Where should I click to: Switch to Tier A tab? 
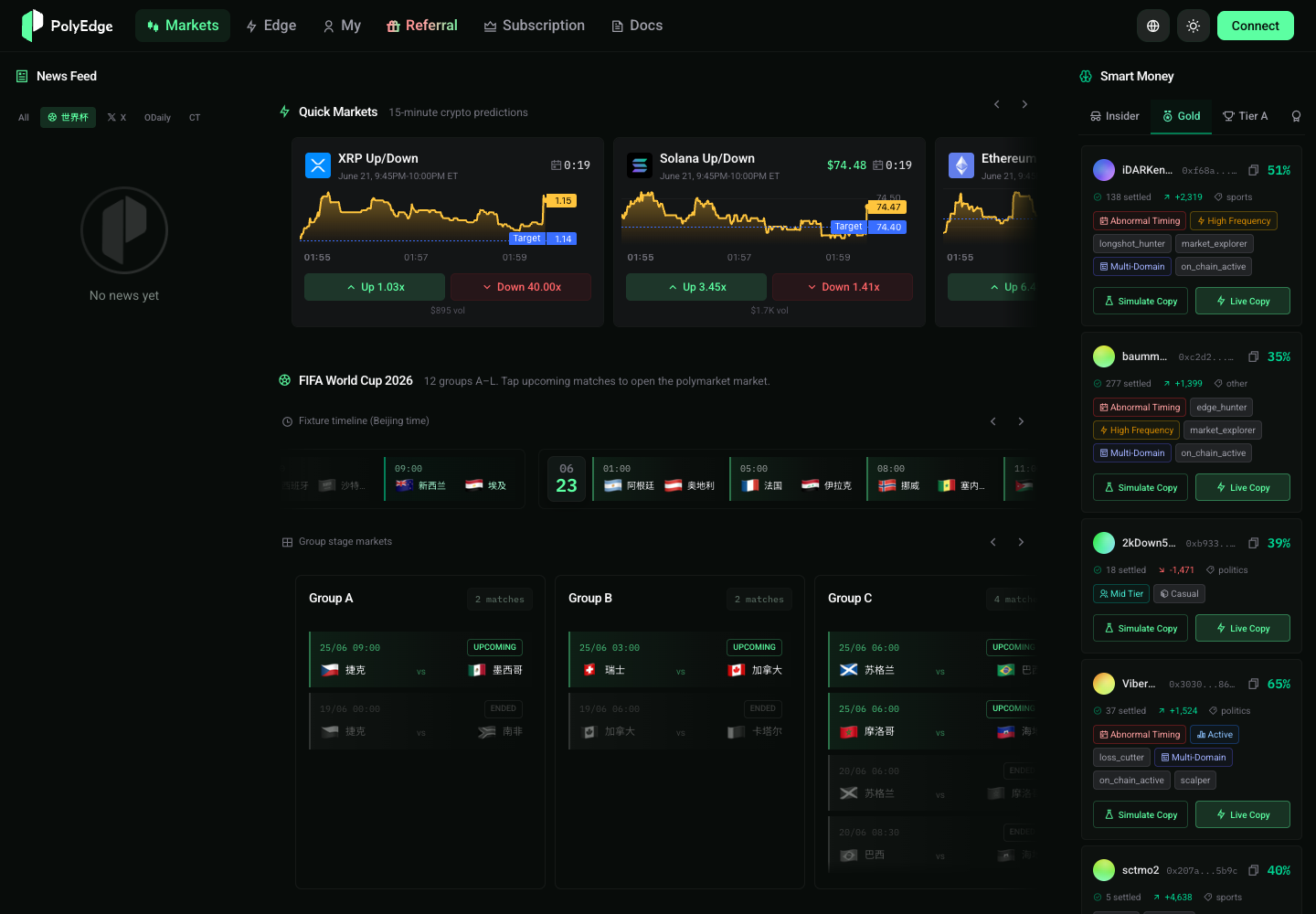(x=1246, y=116)
